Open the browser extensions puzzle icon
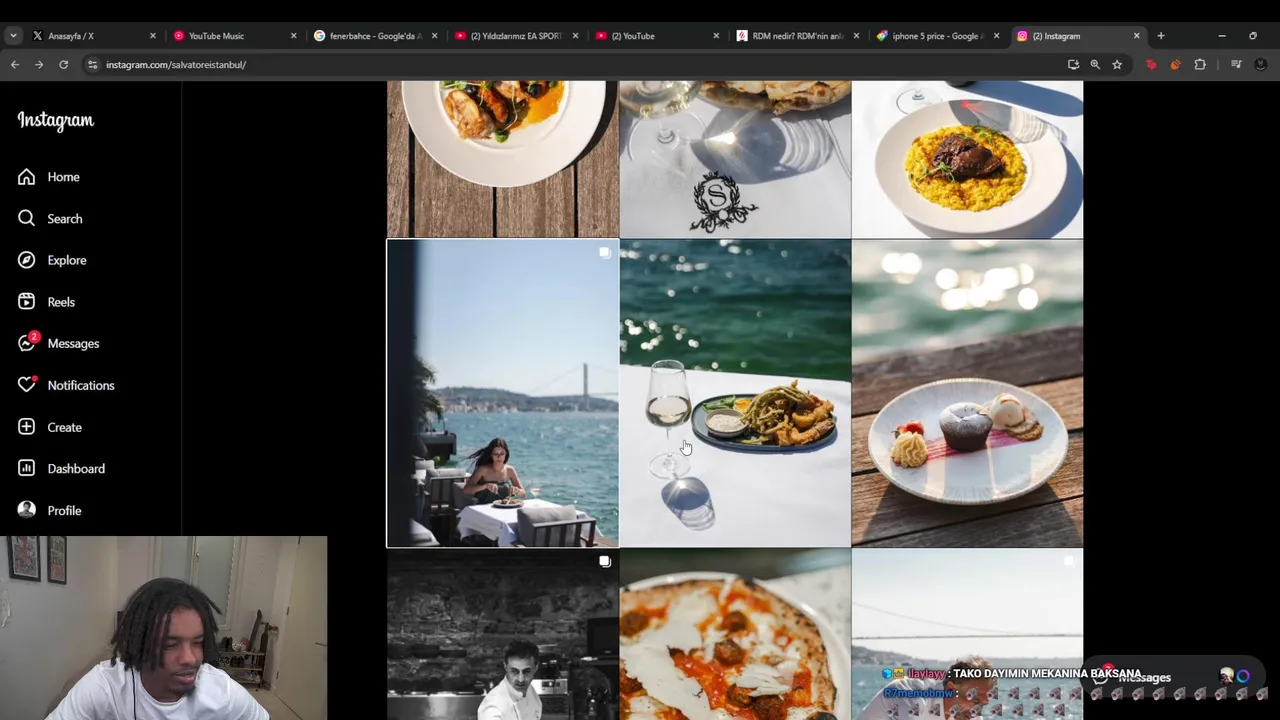The image size is (1280, 720). (1200, 64)
